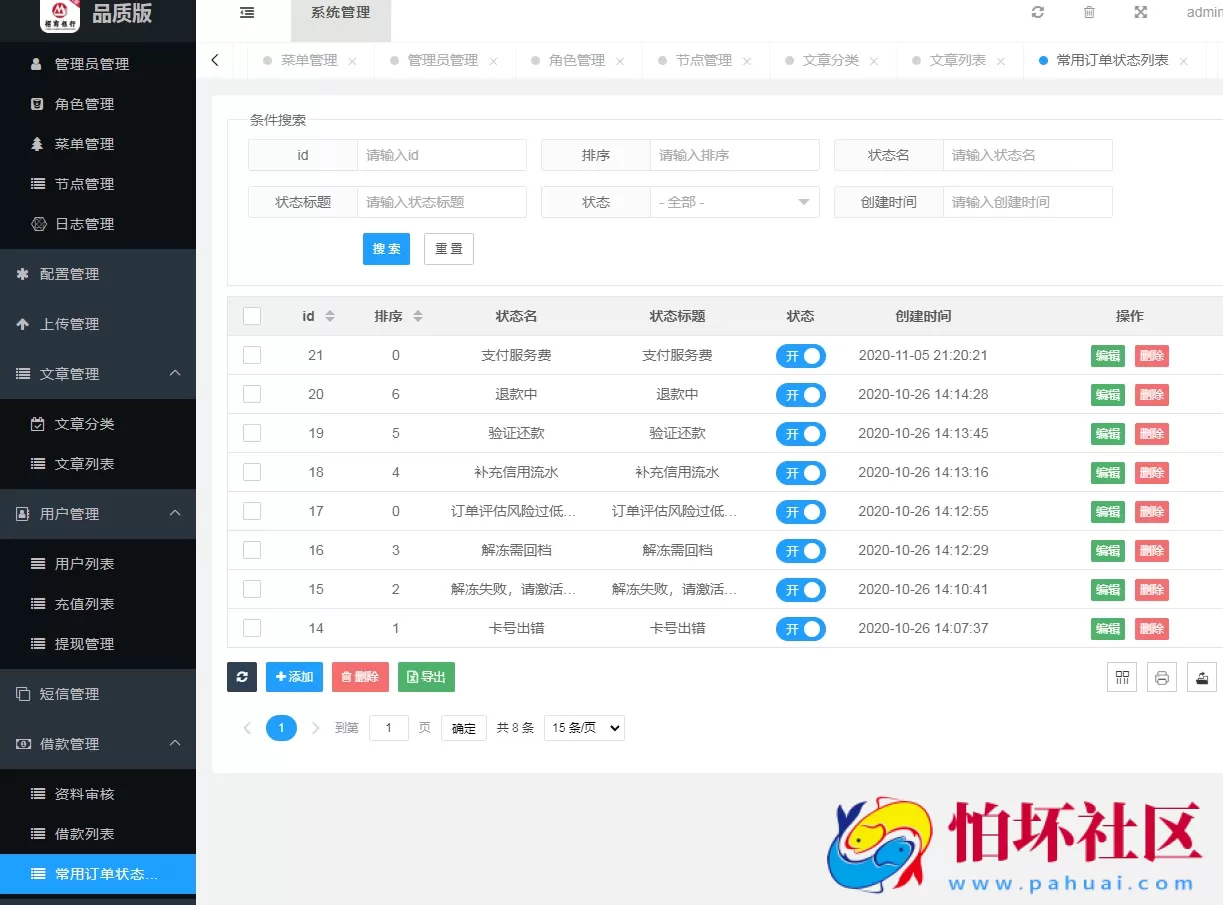
Task: Click the trash icon to clear tabs
Action: 1089,13
